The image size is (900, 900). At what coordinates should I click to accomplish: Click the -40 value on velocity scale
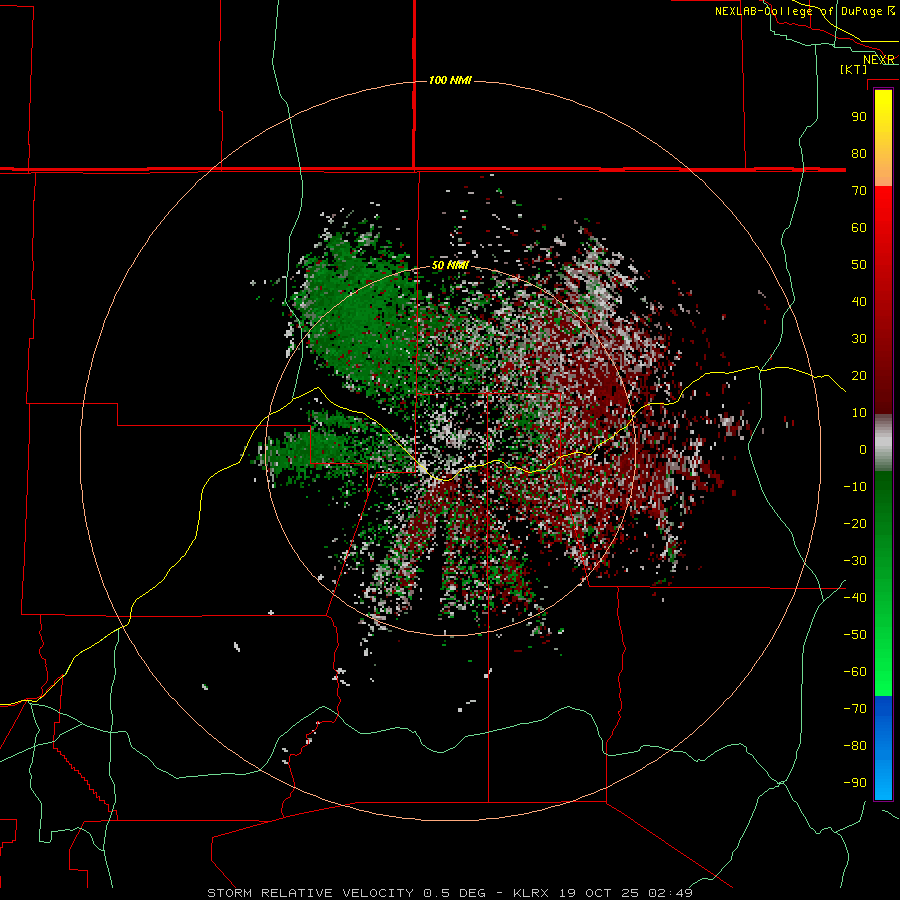pos(855,598)
